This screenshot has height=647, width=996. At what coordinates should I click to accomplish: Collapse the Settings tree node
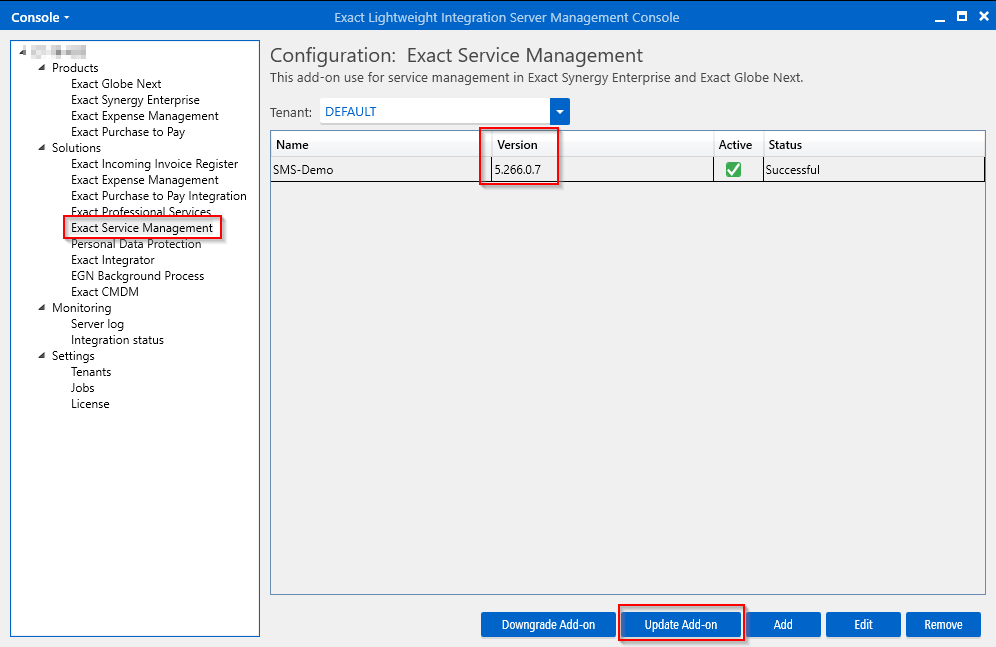pyautogui.click(x=42, y=356)
